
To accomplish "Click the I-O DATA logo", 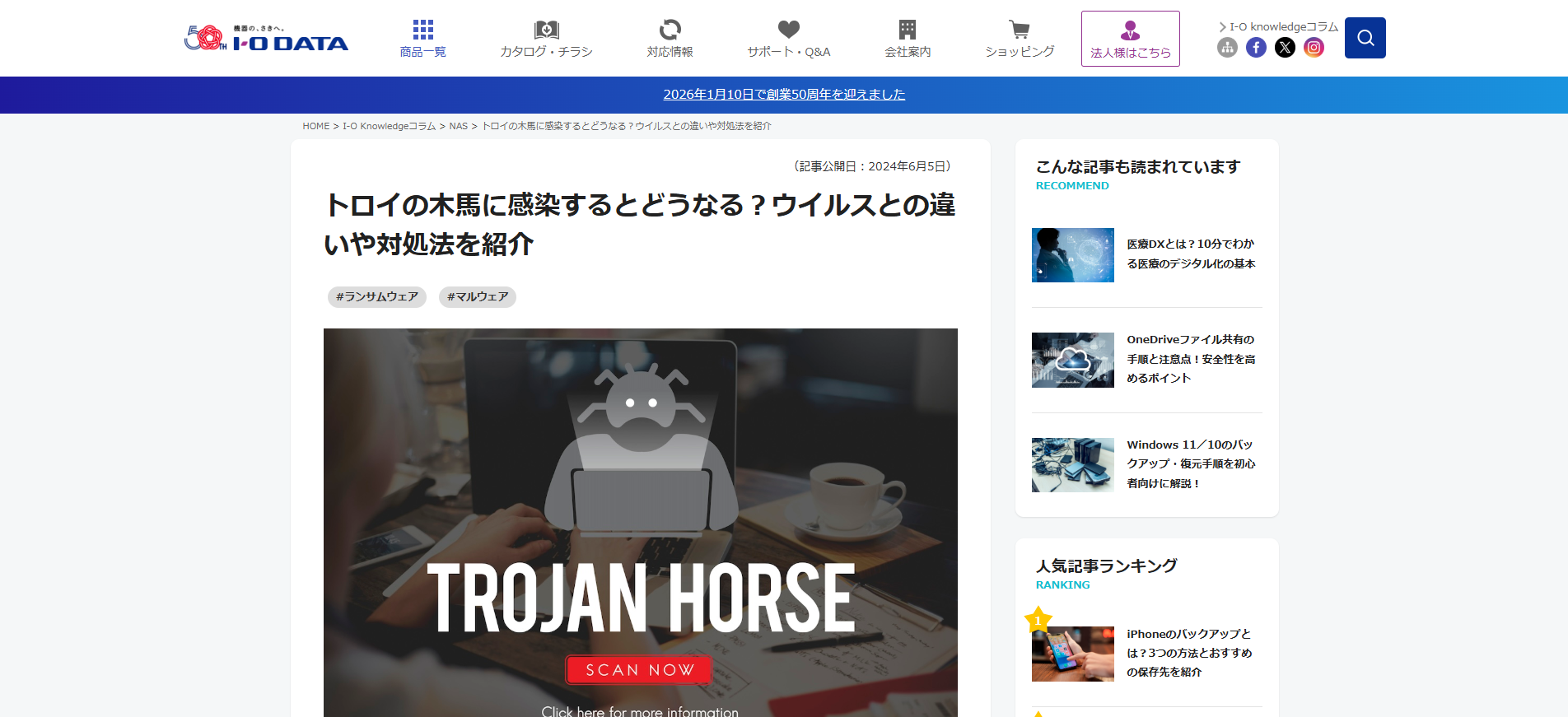I will click(266, 38).
